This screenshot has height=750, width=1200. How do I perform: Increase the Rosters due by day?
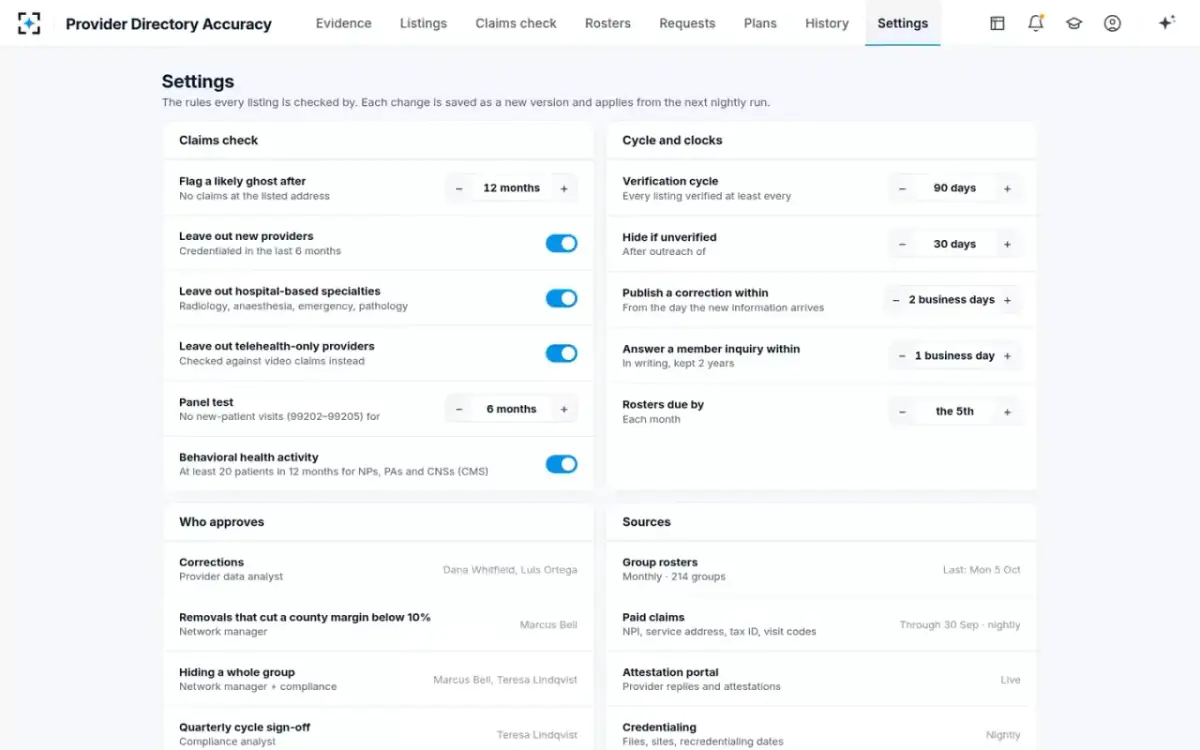pos(1007,411)
